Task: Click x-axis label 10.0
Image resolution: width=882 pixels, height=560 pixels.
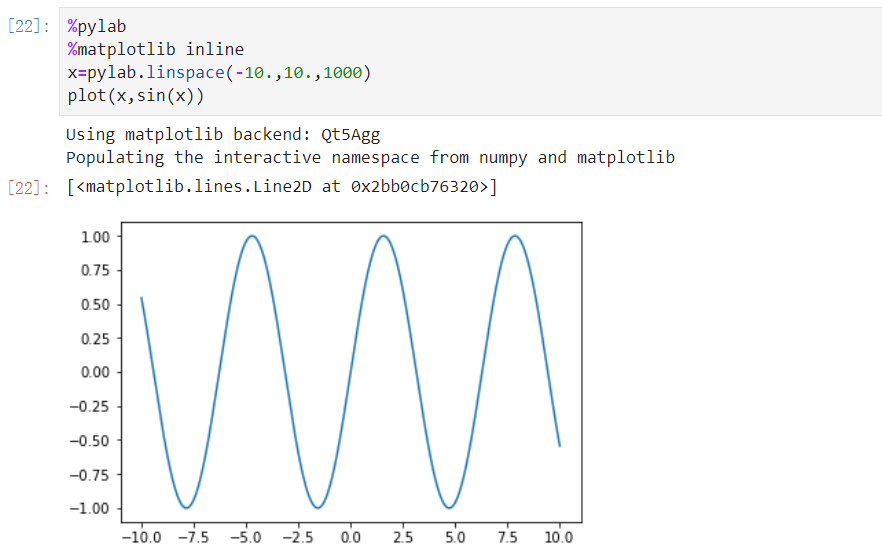Action: click(559, 538)
